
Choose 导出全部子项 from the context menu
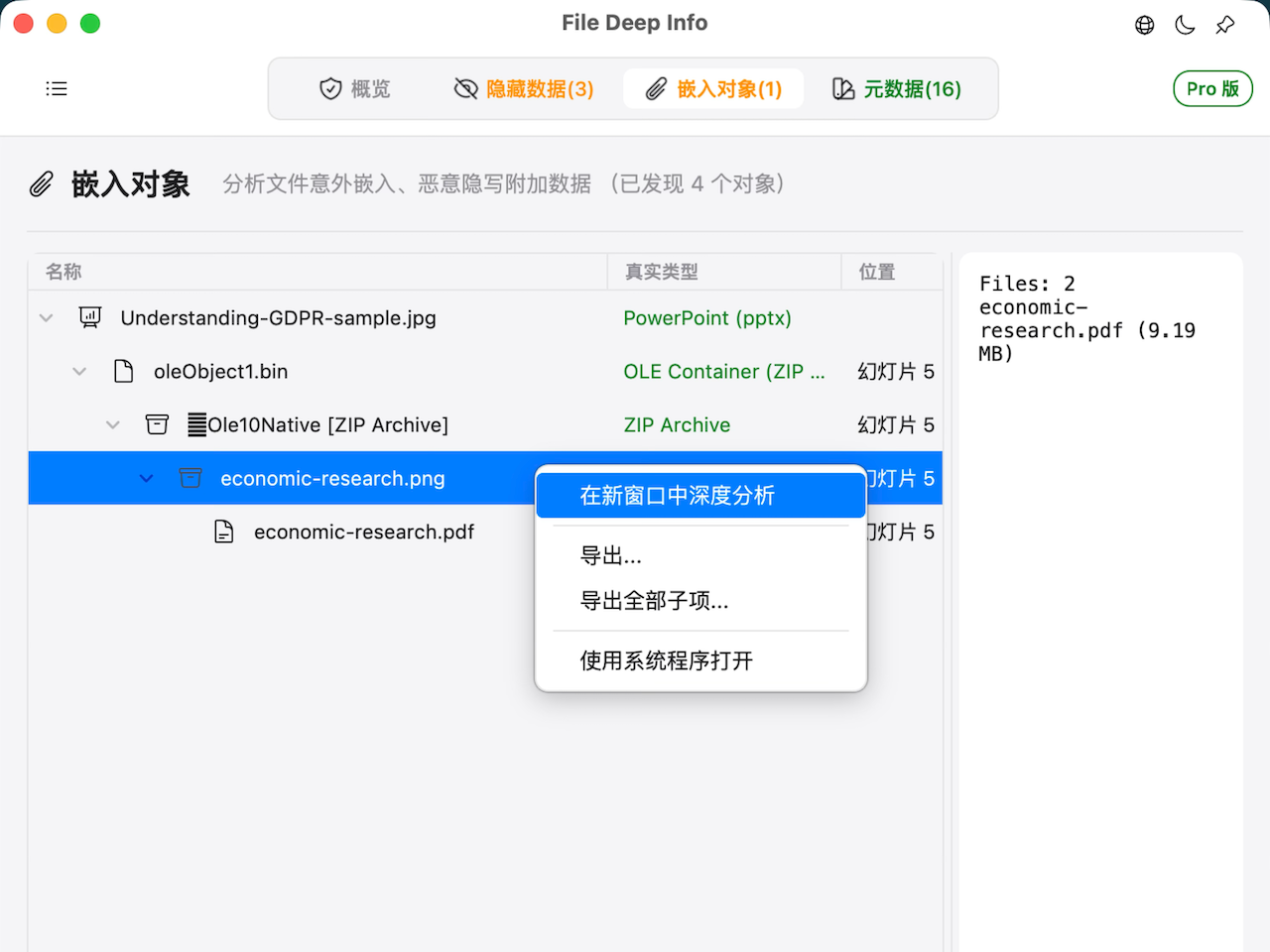coord(654,600)
